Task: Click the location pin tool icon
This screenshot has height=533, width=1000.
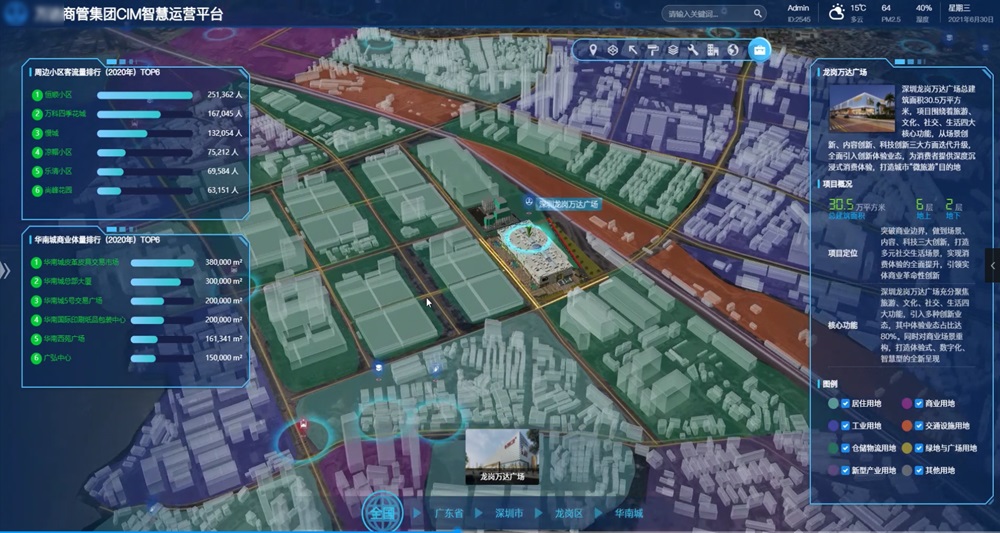Action: tap(592, 50)
